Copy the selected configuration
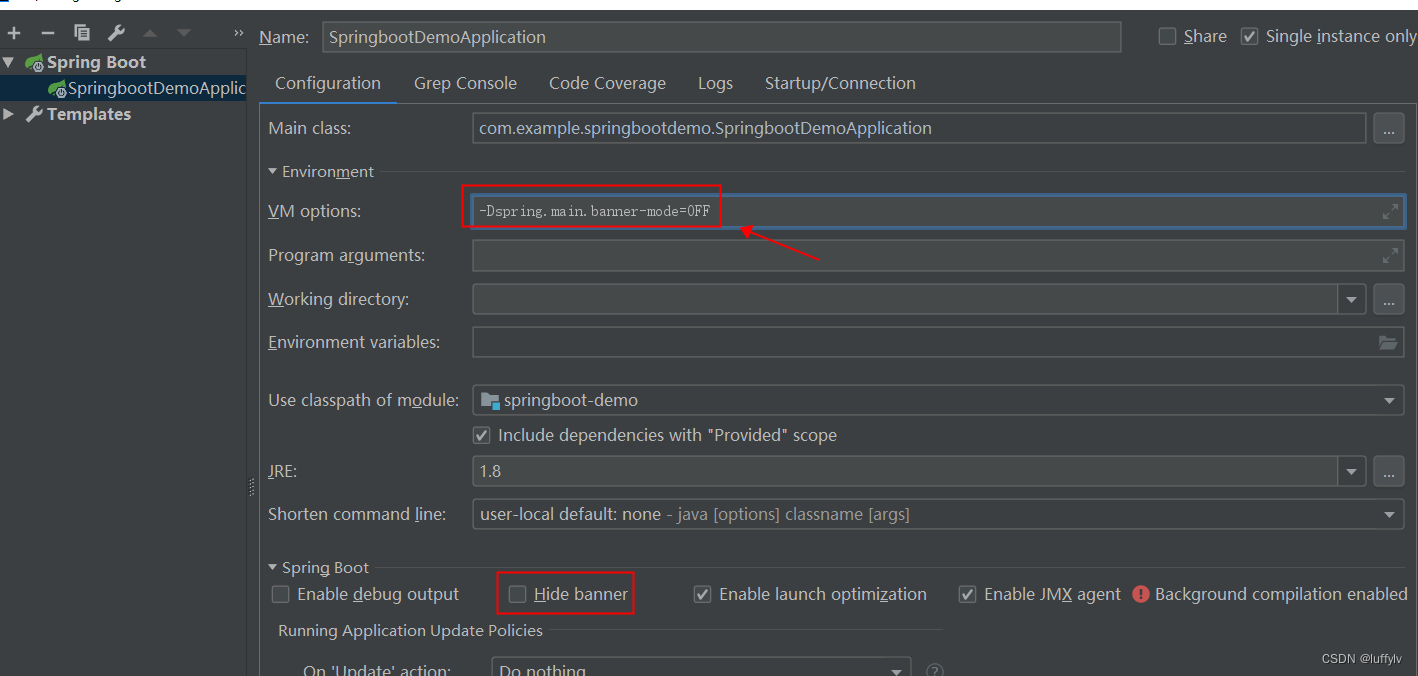The height and width of the screenshot is (676, 1418). tap(82, 33)
